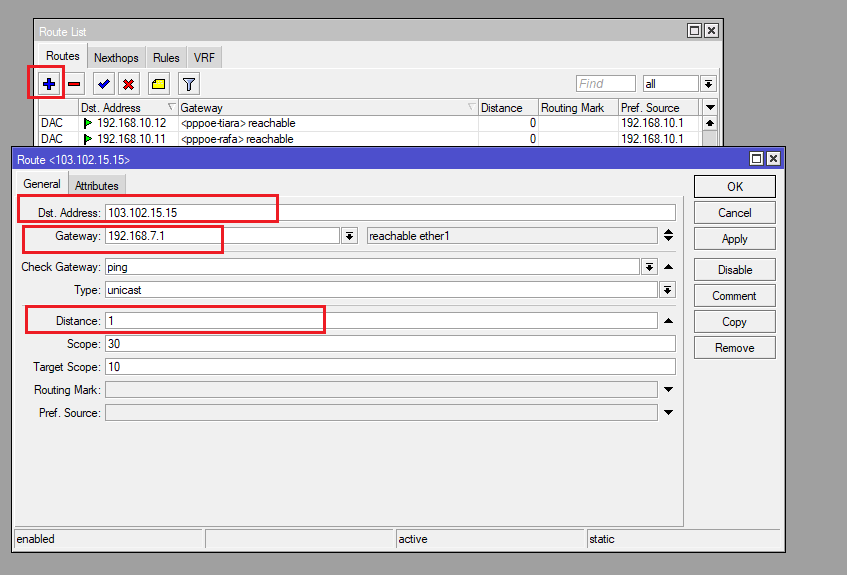Switch to the VRF tab
This screenshot has width=847, height=575.
(x=204, y=58)
